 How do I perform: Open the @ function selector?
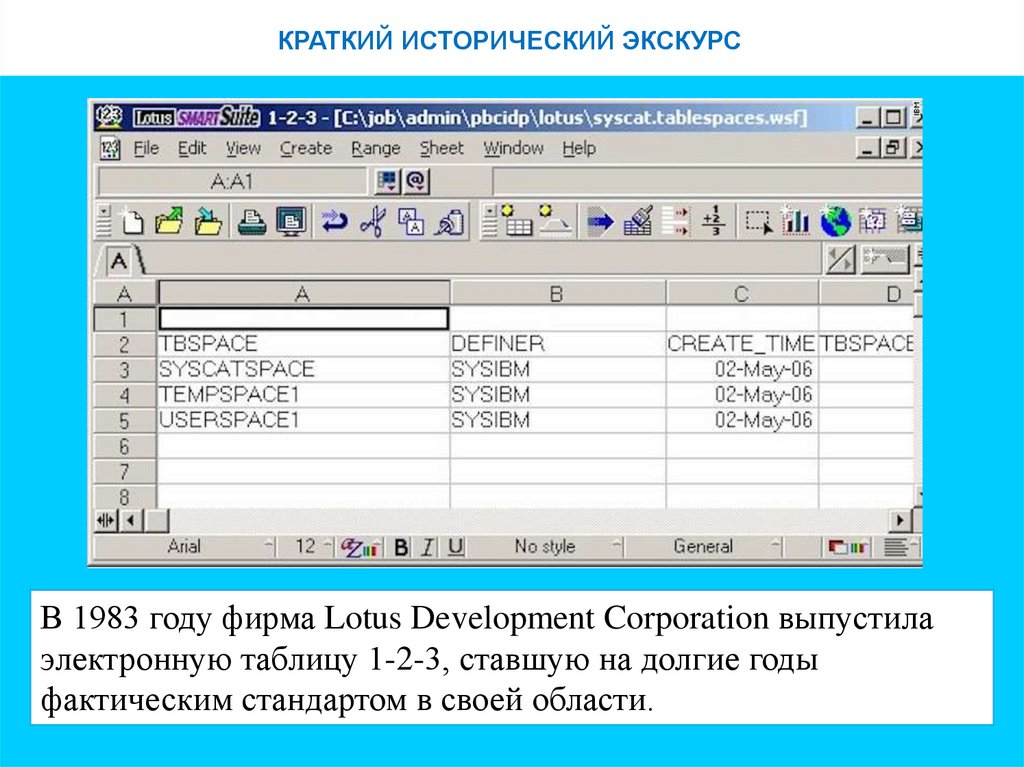tap(416, 181)
